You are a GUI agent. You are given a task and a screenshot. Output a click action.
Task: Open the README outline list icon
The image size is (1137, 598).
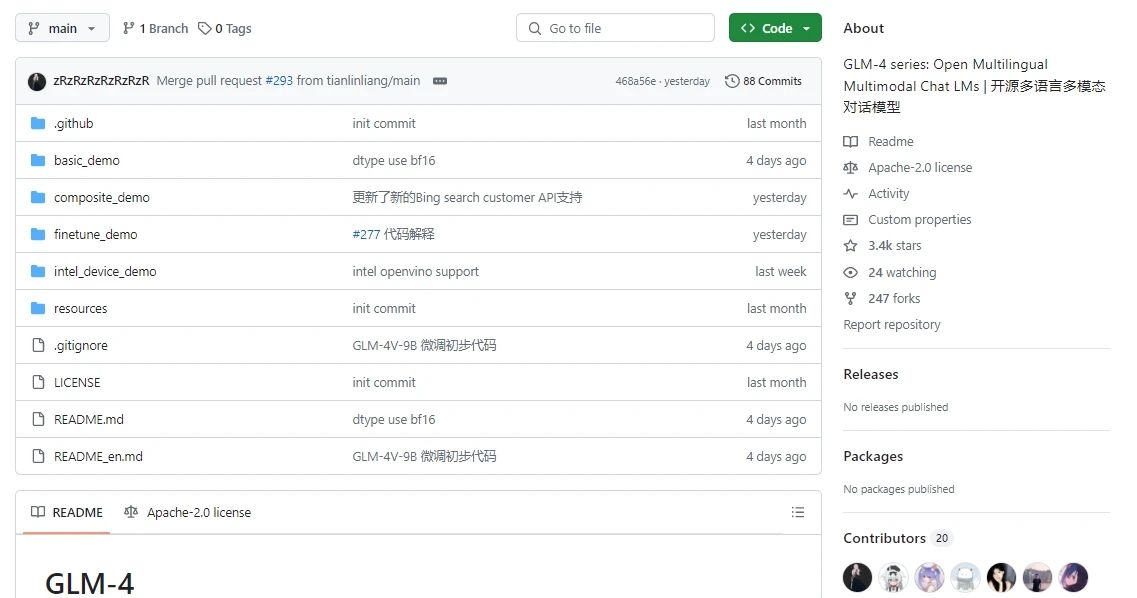coord(797,512)
